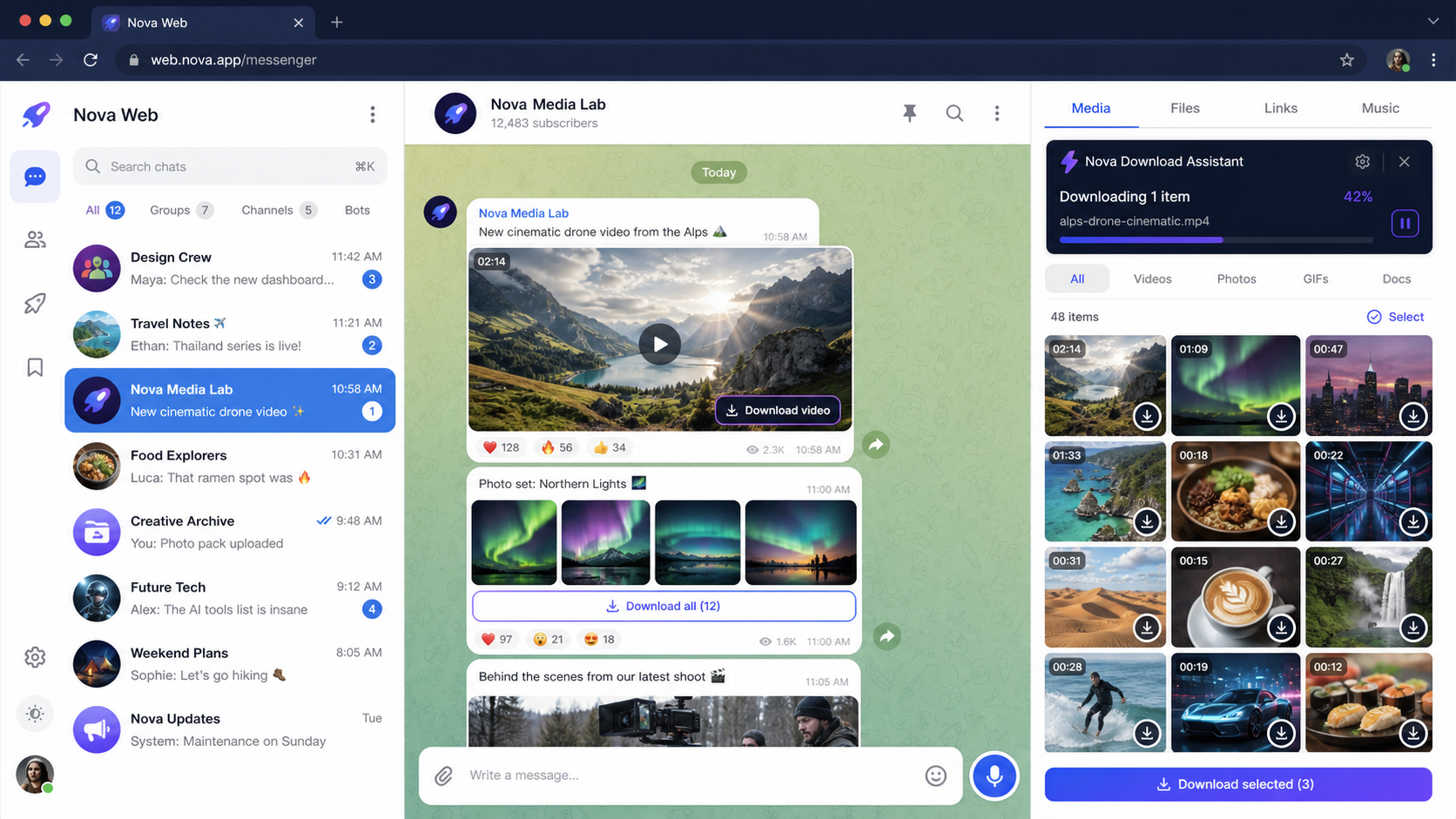Viewport: 1456px width, 819px height.
Task: Open the Future Tech chat
Action: point(230,598)
